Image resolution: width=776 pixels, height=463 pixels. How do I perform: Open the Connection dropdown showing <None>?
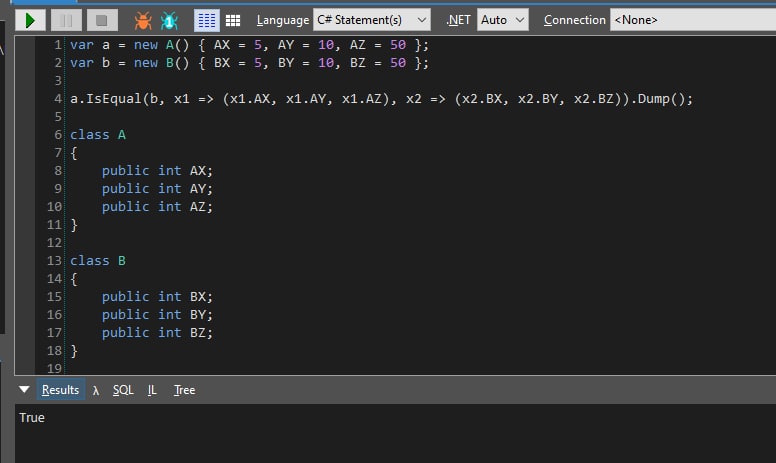click(x=693, y=20)
